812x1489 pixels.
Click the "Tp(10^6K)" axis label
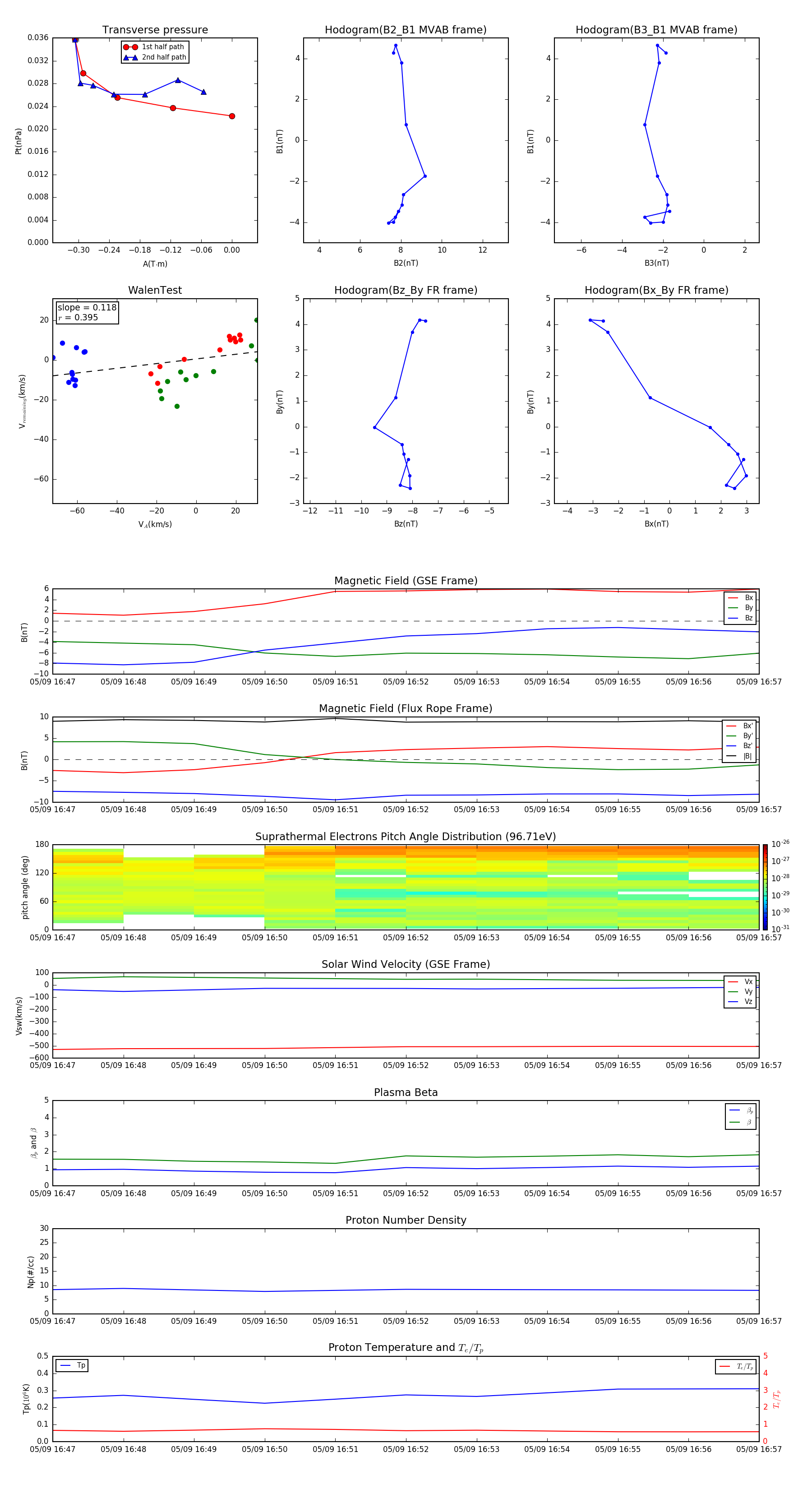[26, 1399]
